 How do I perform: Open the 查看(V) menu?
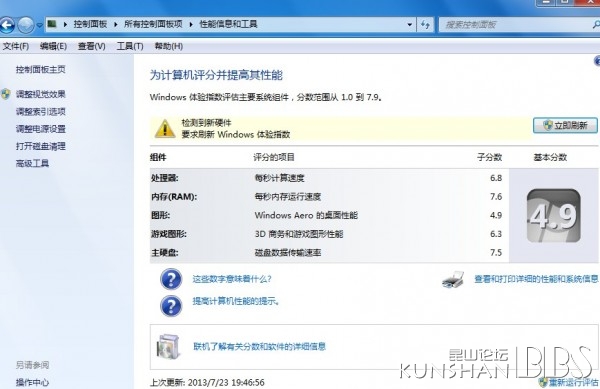coord(91,46)
